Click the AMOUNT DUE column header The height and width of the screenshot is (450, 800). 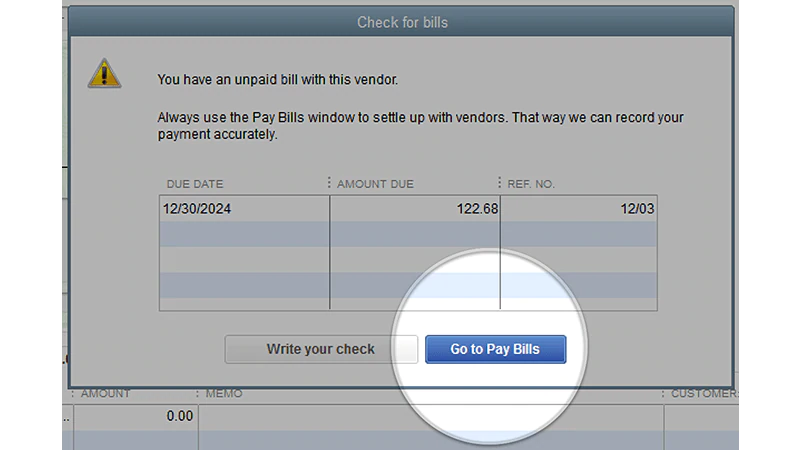pos(375,184)
